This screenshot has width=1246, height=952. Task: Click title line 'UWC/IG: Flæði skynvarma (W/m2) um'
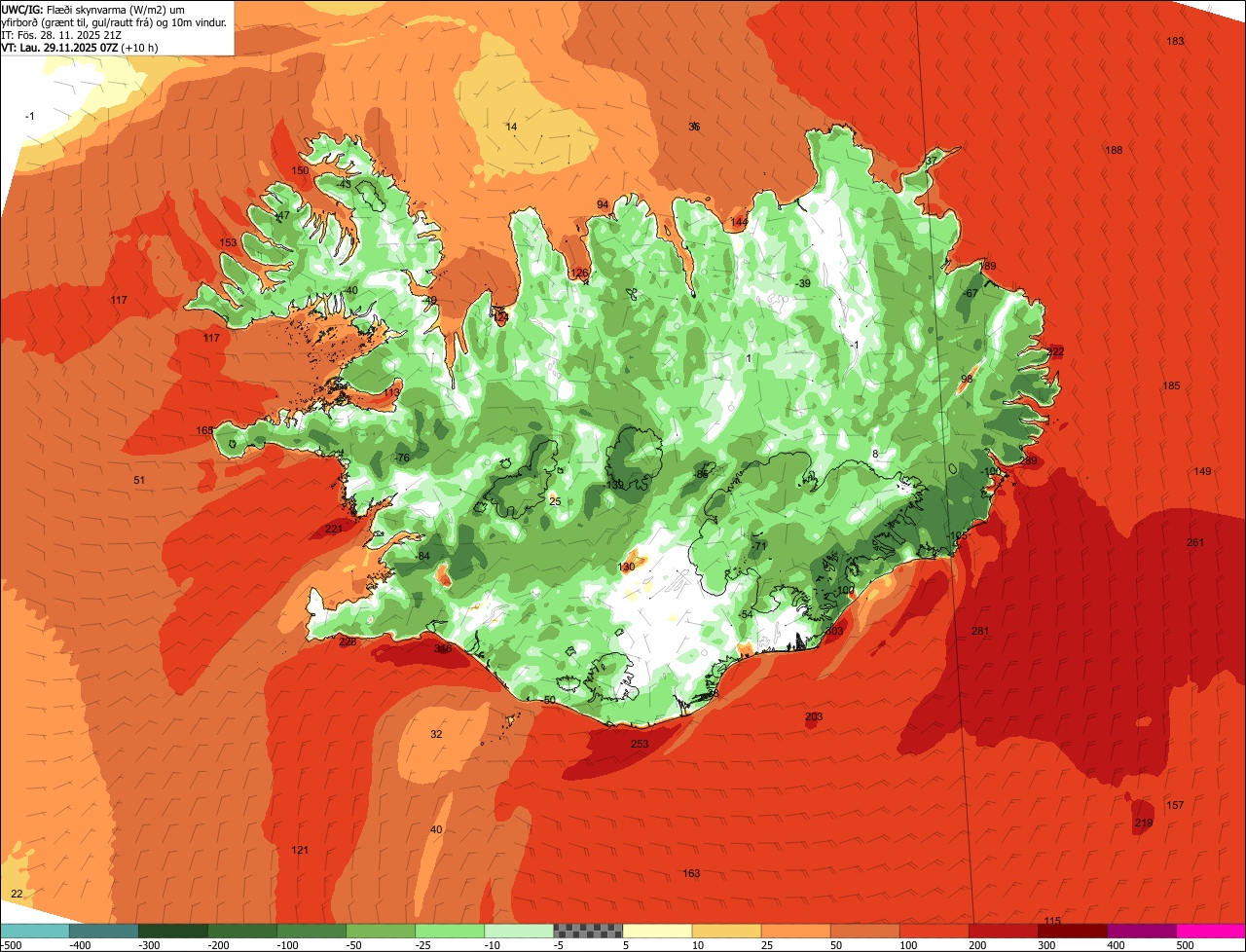pos(92,9)
